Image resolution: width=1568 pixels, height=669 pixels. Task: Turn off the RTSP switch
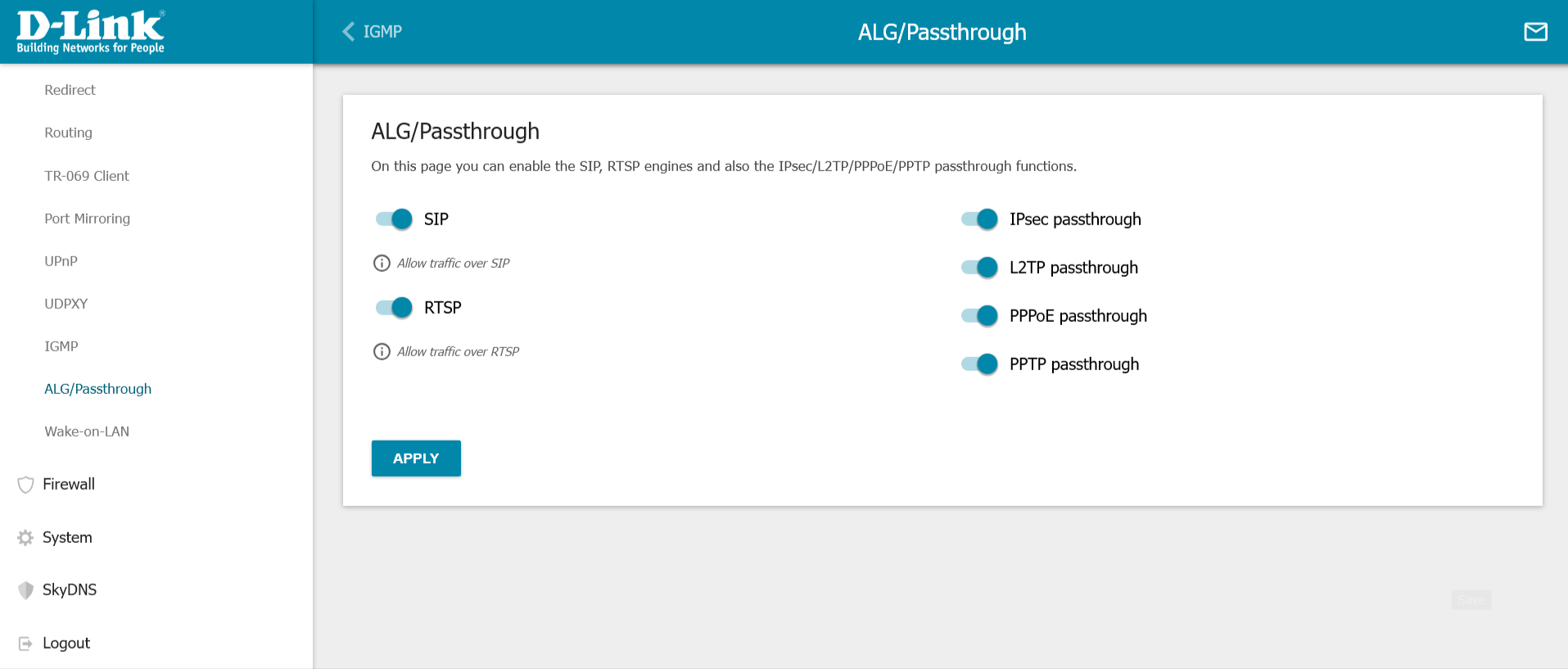click(x=394, y=307)
